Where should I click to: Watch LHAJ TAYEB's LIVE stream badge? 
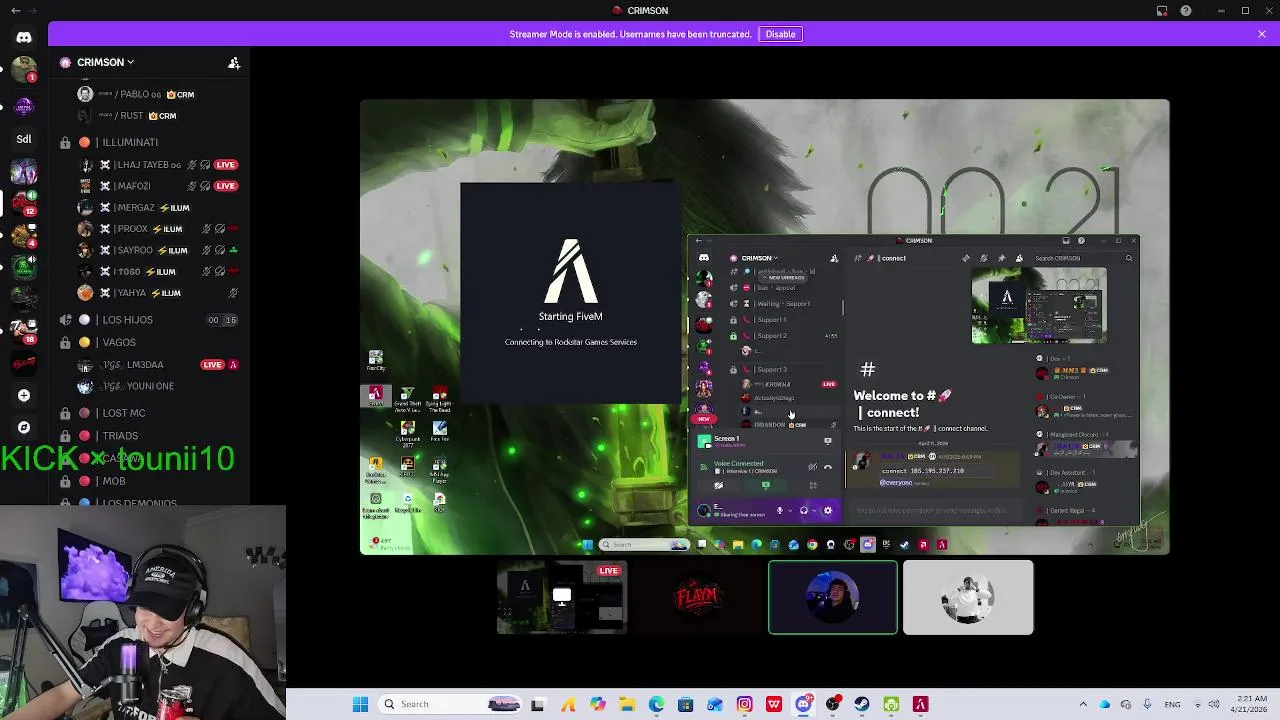226,165
